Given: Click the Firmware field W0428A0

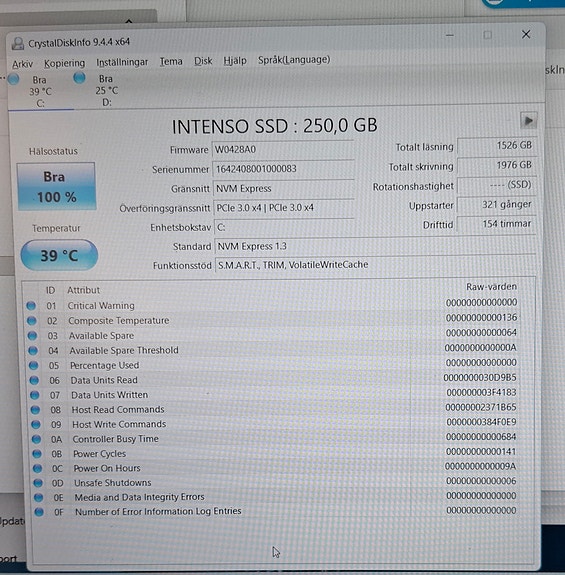Looking at the screenshot, I should 283,150.
